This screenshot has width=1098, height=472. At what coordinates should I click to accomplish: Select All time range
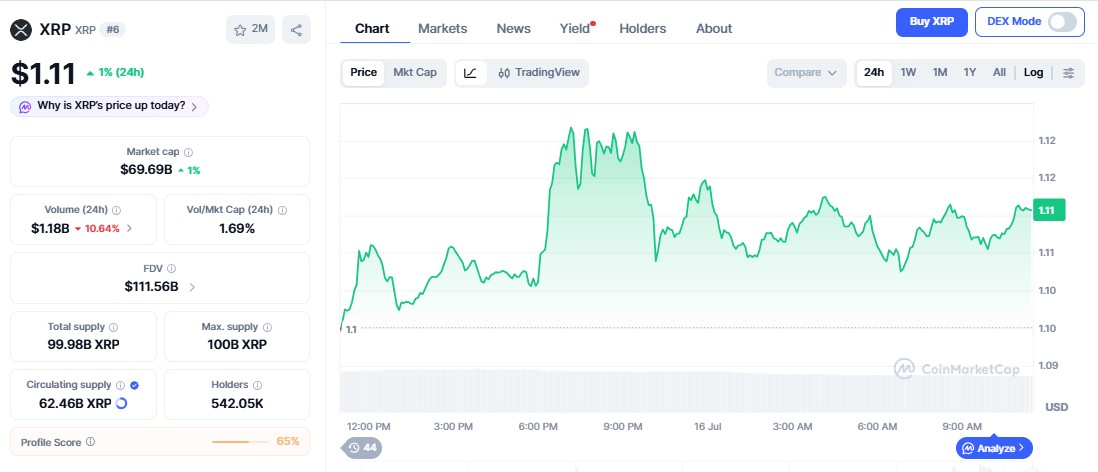[999, 72]
